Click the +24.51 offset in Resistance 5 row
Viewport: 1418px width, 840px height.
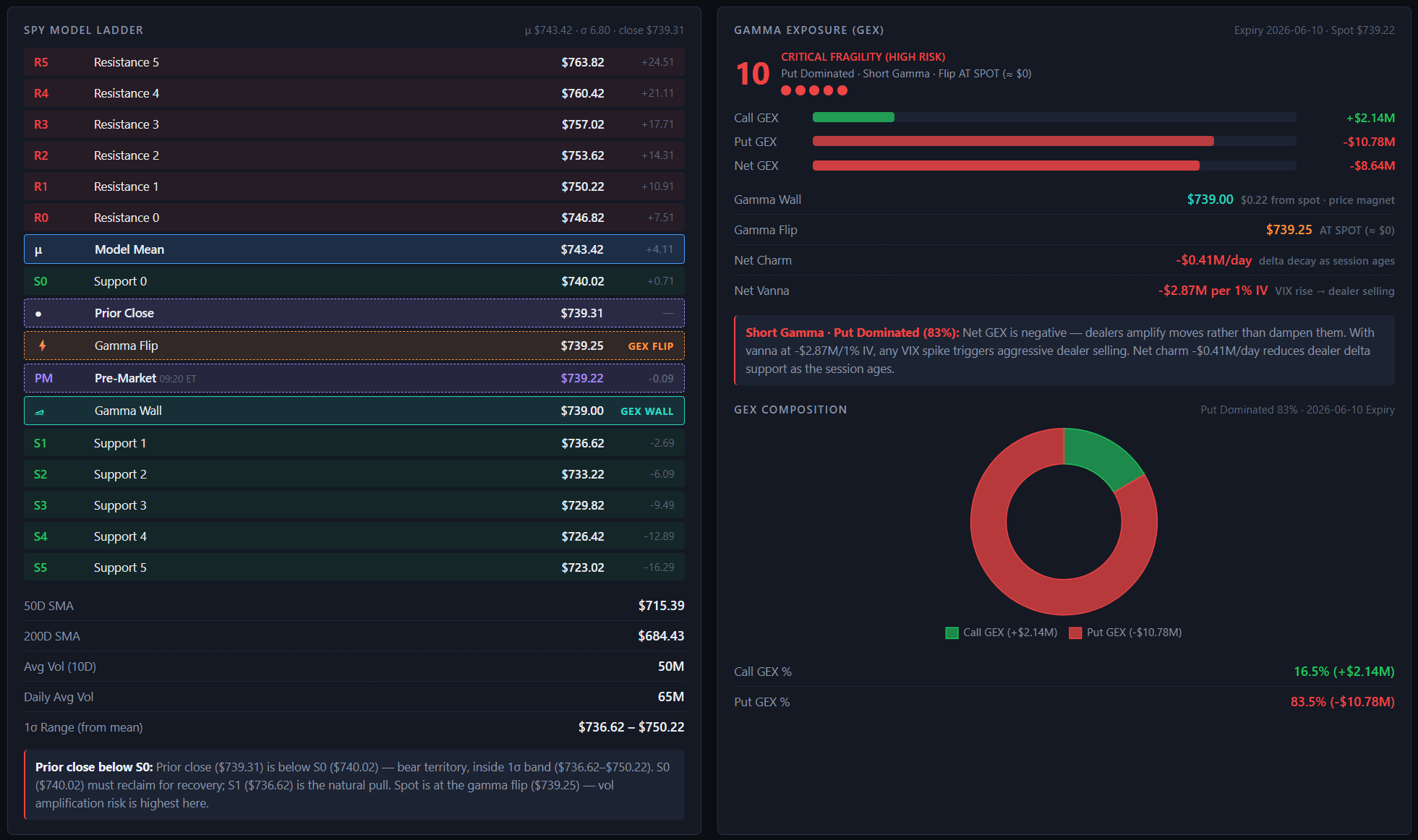657,62
